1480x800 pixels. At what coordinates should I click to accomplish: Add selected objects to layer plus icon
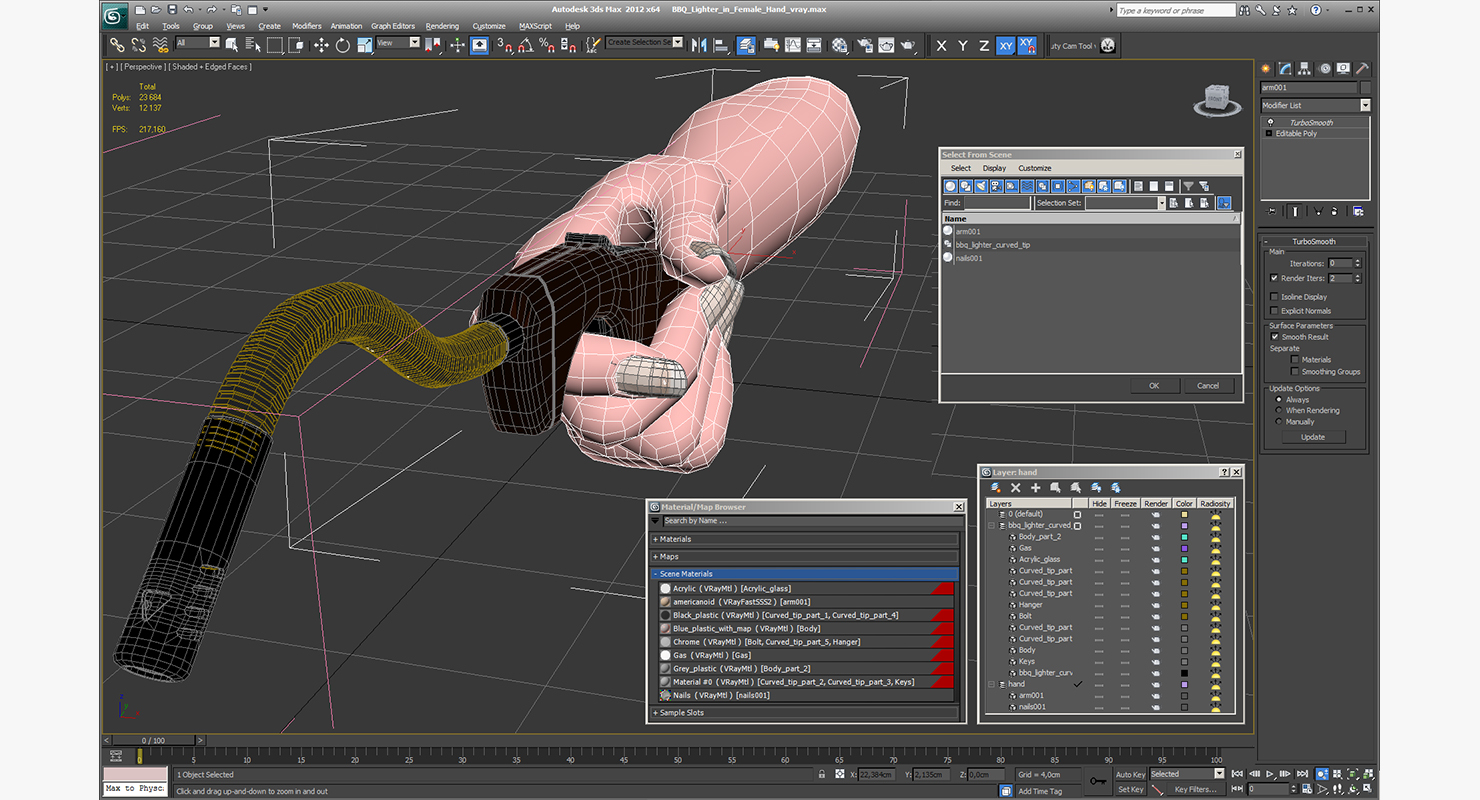click(1036, 487)
